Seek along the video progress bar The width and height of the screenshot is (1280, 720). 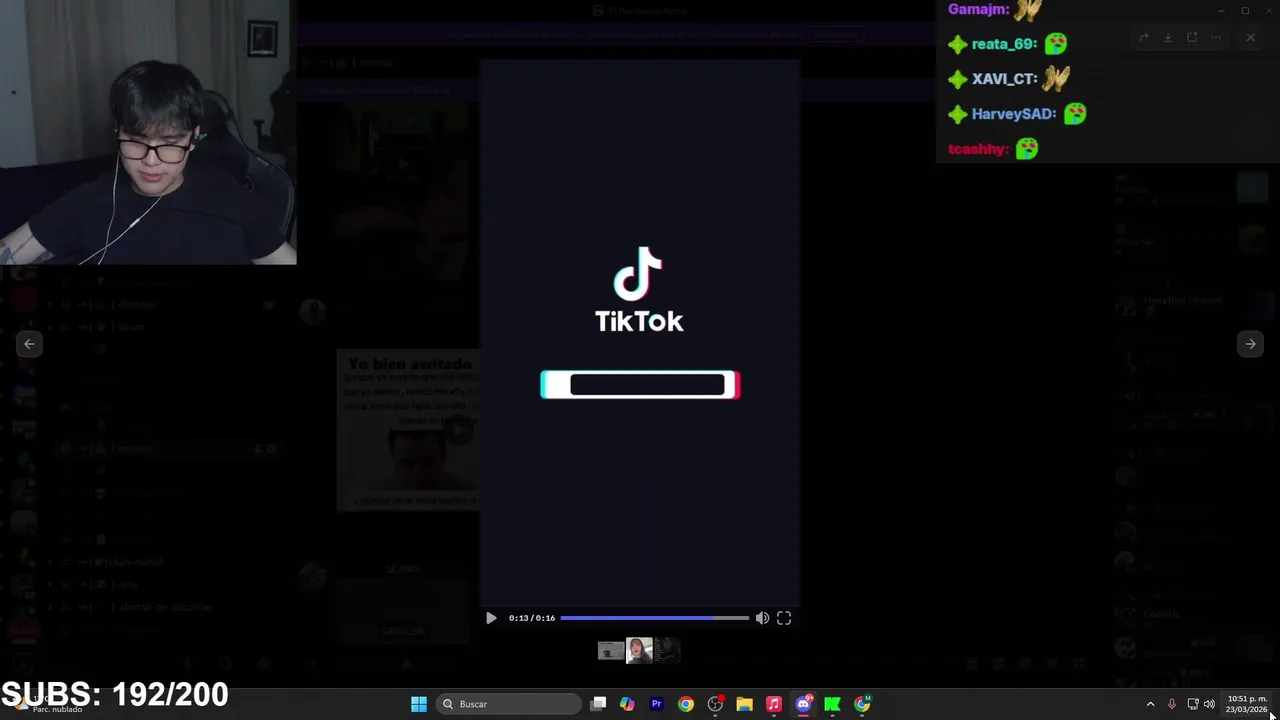pyautogui.click(x=654, y=618)
